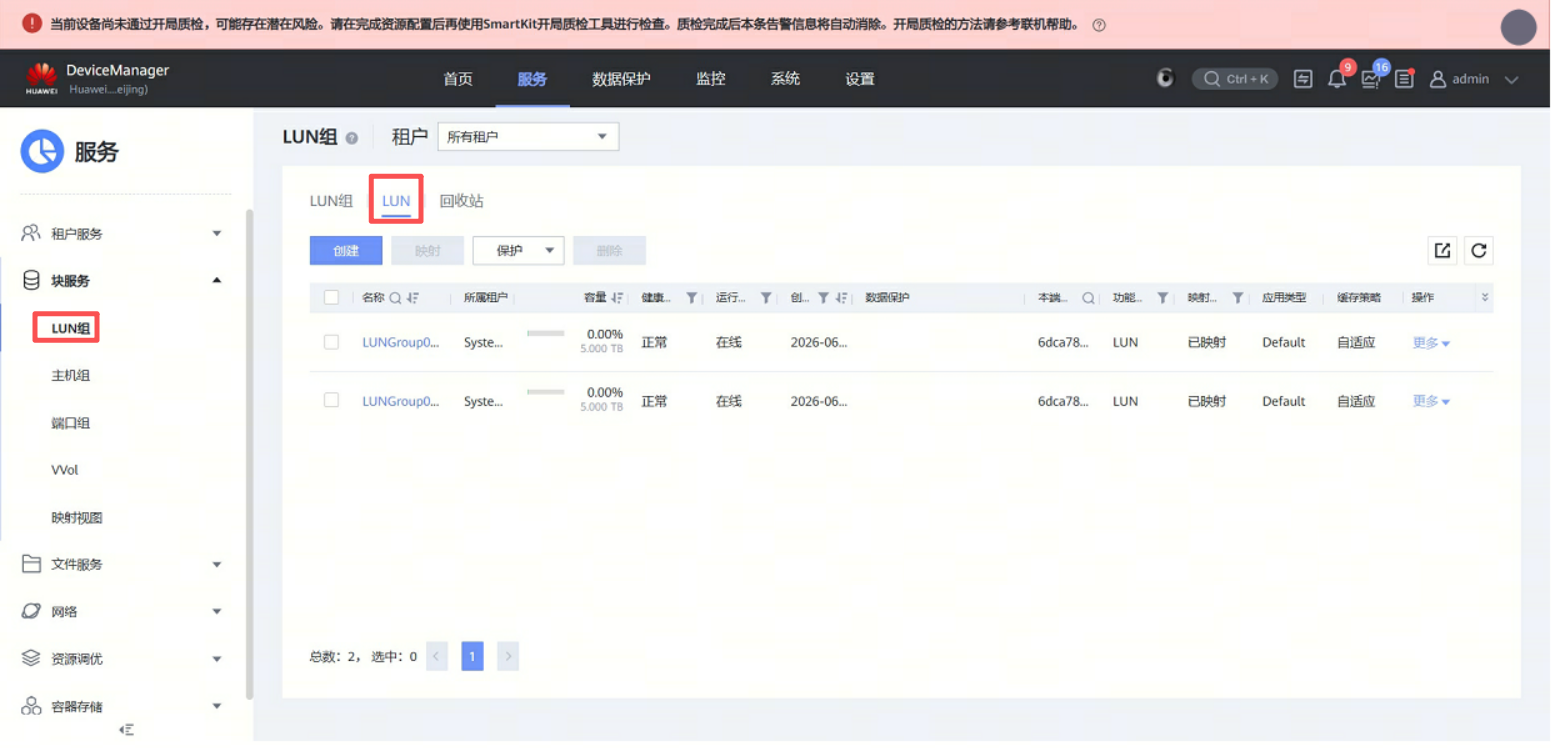Open the 设置 top menu
1551x748 pixels.
pos(860,79)
